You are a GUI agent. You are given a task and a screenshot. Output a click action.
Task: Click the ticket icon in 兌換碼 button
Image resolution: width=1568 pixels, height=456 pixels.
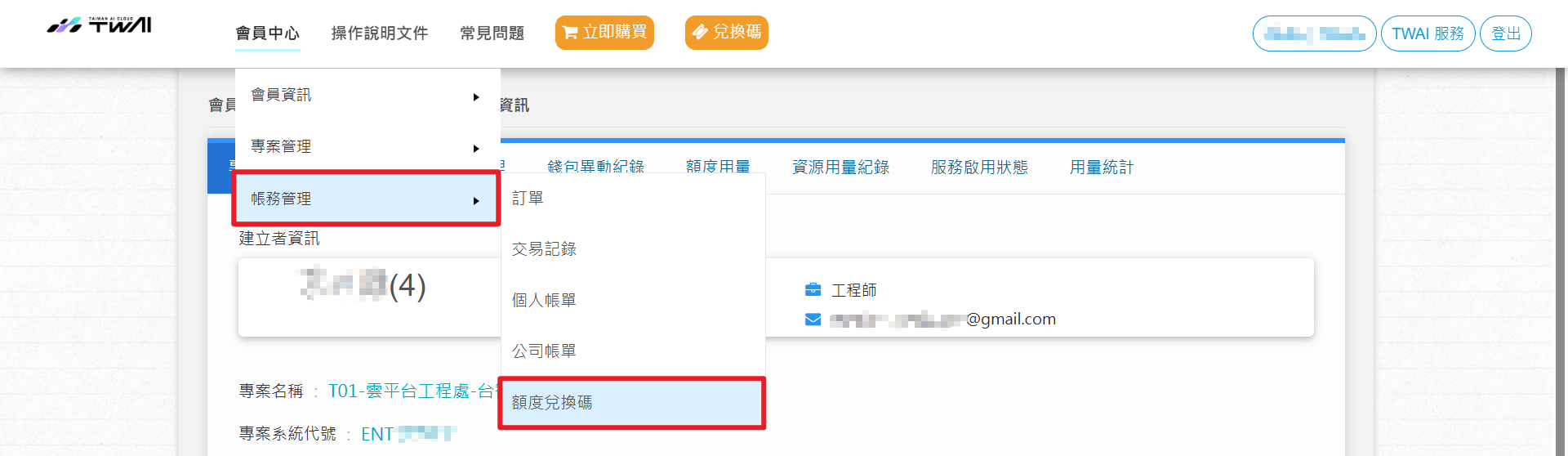pos(700,32)
